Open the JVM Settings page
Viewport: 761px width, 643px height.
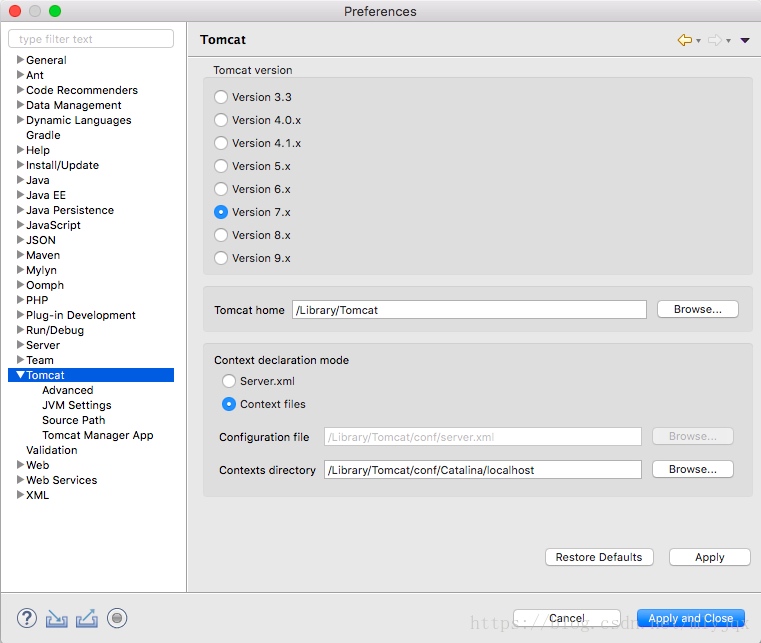click(x=77, y=405)
